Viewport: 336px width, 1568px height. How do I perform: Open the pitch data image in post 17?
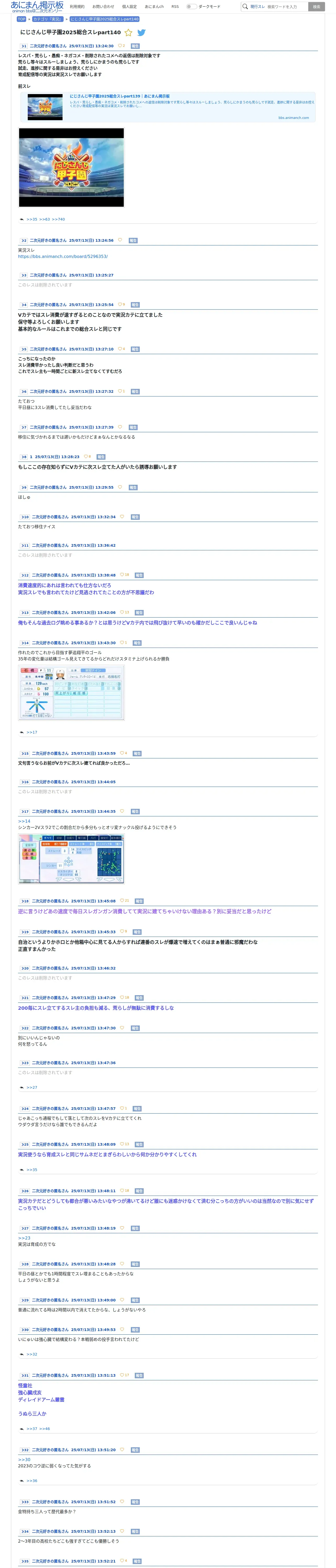click(71, 859)
